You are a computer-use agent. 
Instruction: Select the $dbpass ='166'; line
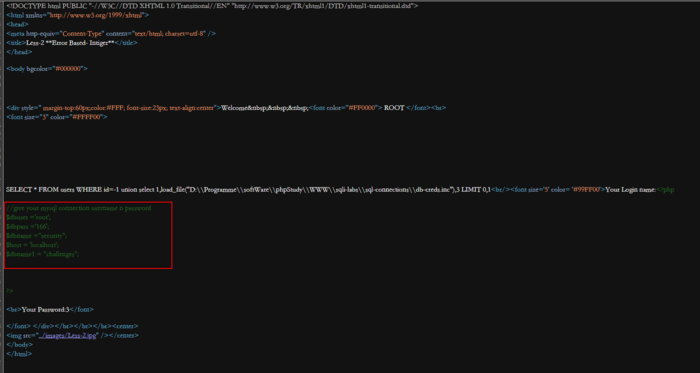pyautogui.click(x=28, y=227)
